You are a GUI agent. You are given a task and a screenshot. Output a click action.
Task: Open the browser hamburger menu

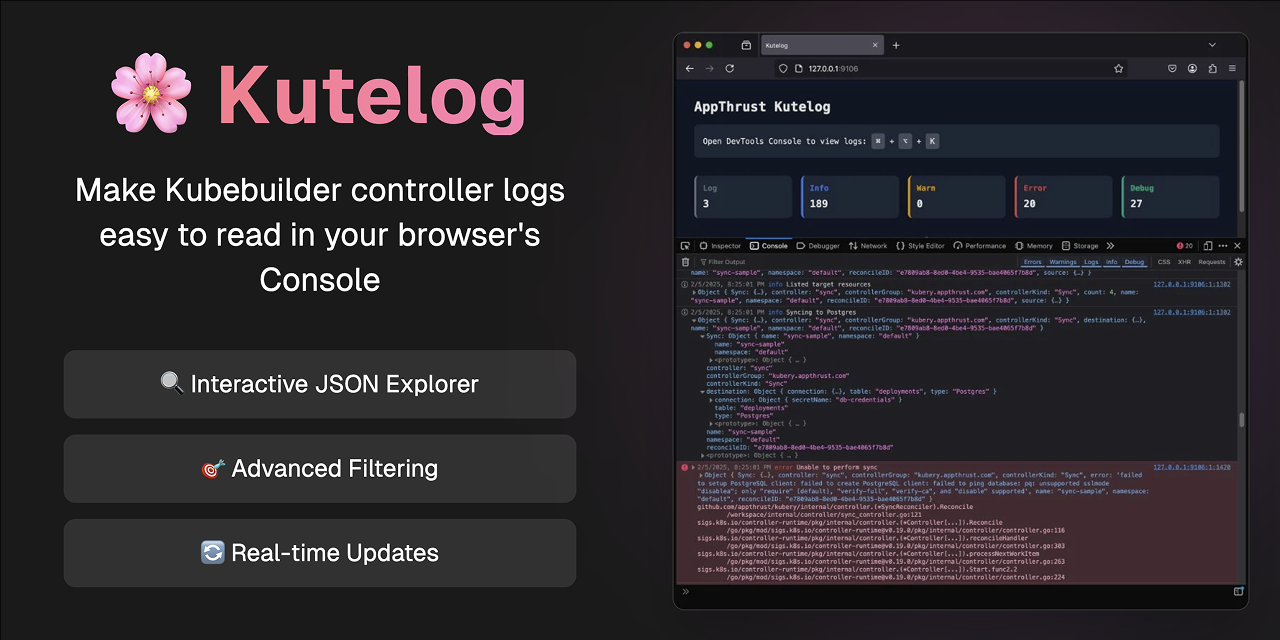(1233, 68)
